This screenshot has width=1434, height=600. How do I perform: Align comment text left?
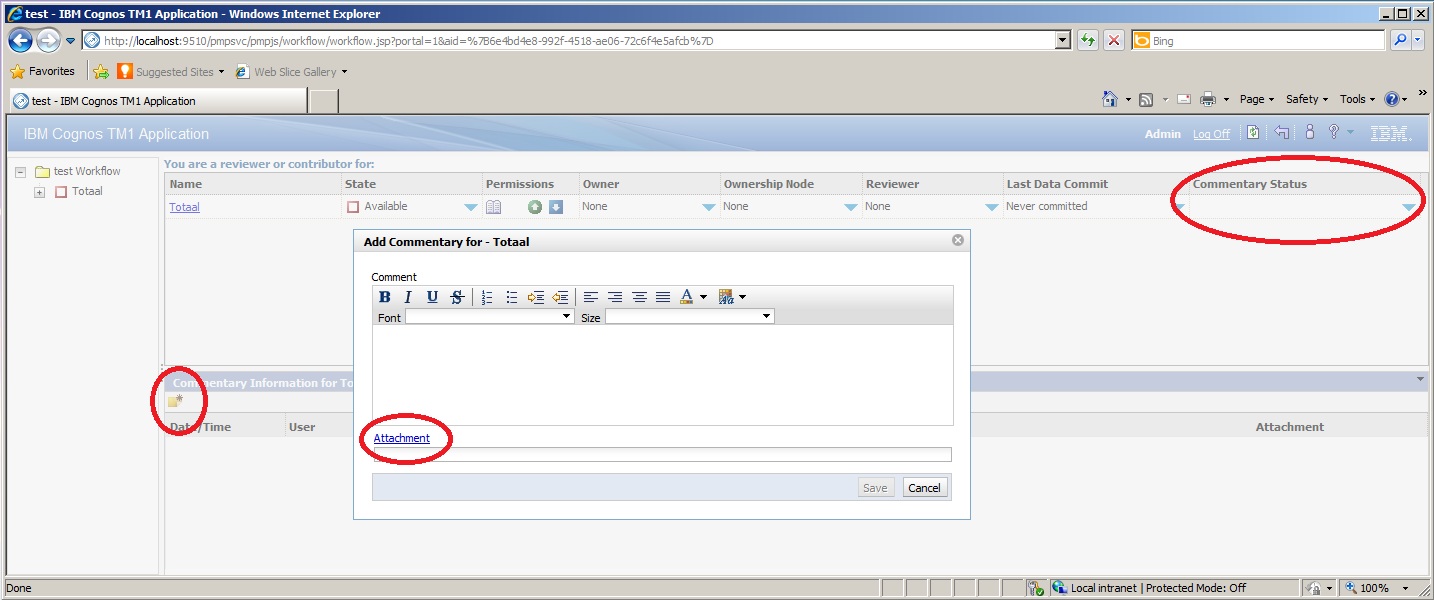(591, 297)
